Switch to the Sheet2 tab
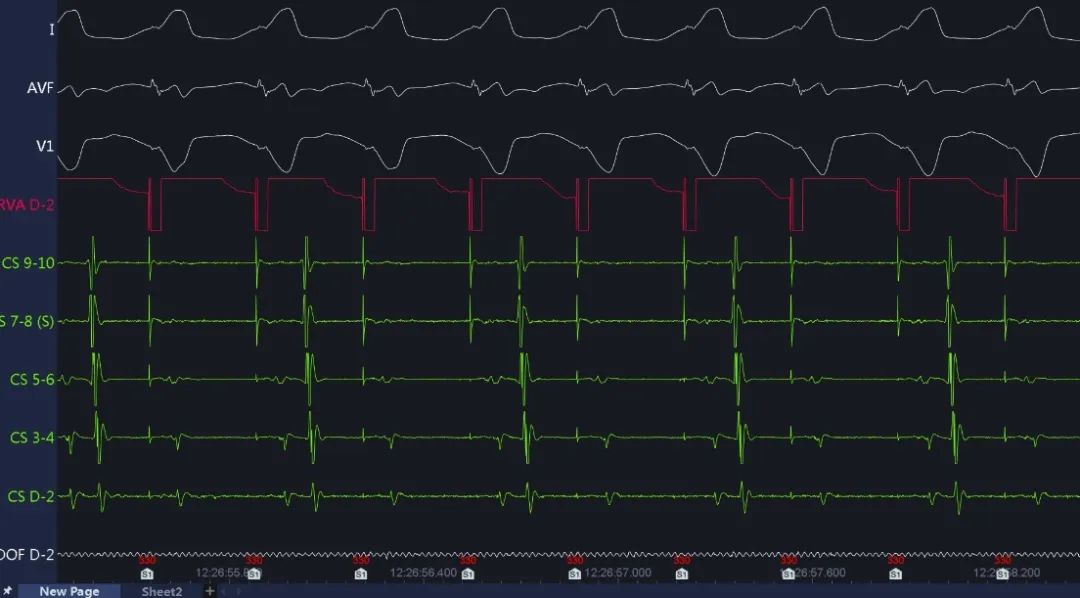Viewport: 1080px width, 598px height. click(x=161, y=591)
